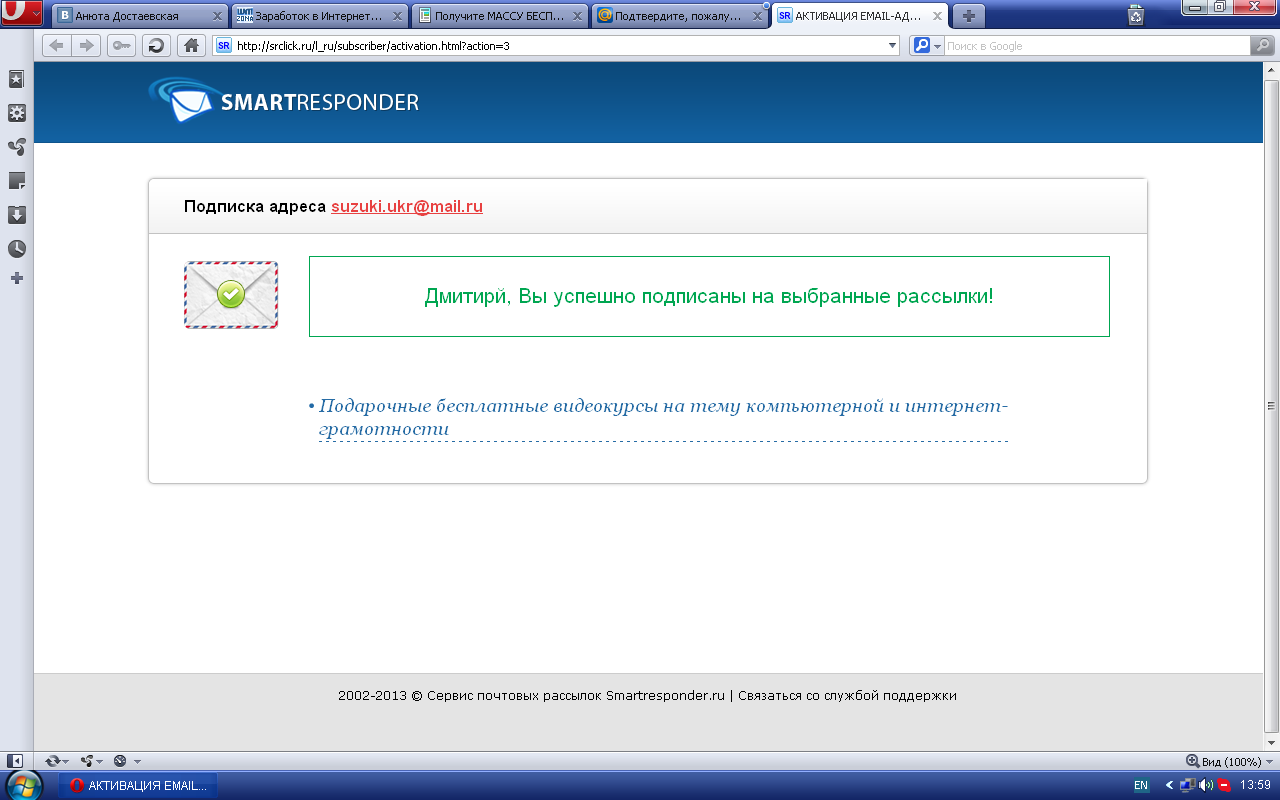Click the envelope with green checkmark image
1280x800 pixels.
(x=231, y=295)
